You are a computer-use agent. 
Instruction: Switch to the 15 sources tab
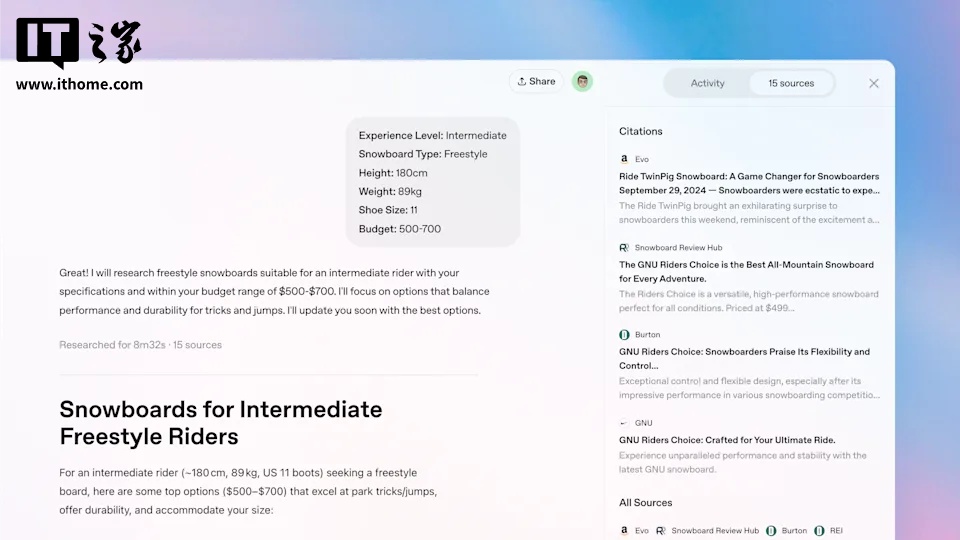(791, 83)
